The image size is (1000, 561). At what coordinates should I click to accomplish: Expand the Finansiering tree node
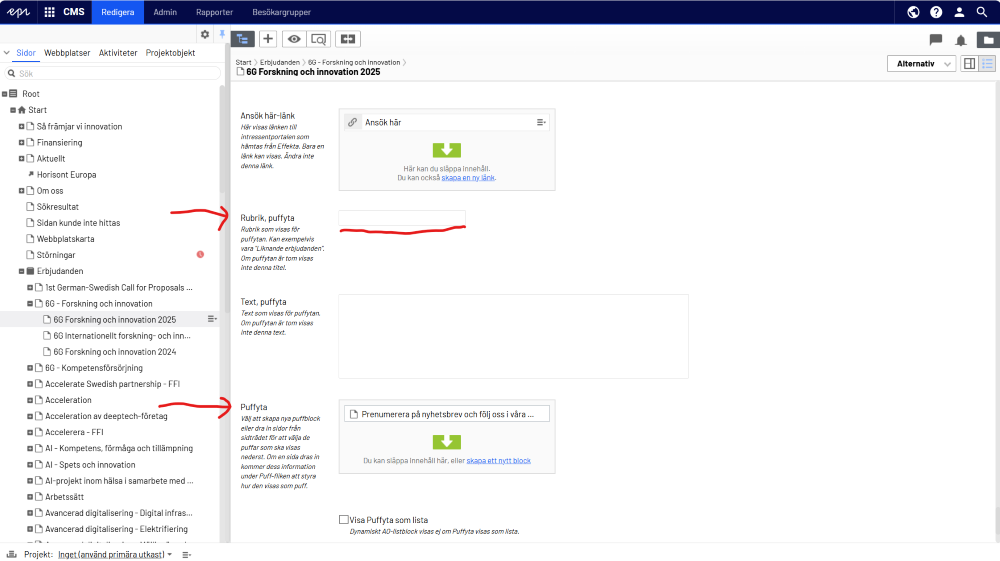click(22, 143)
